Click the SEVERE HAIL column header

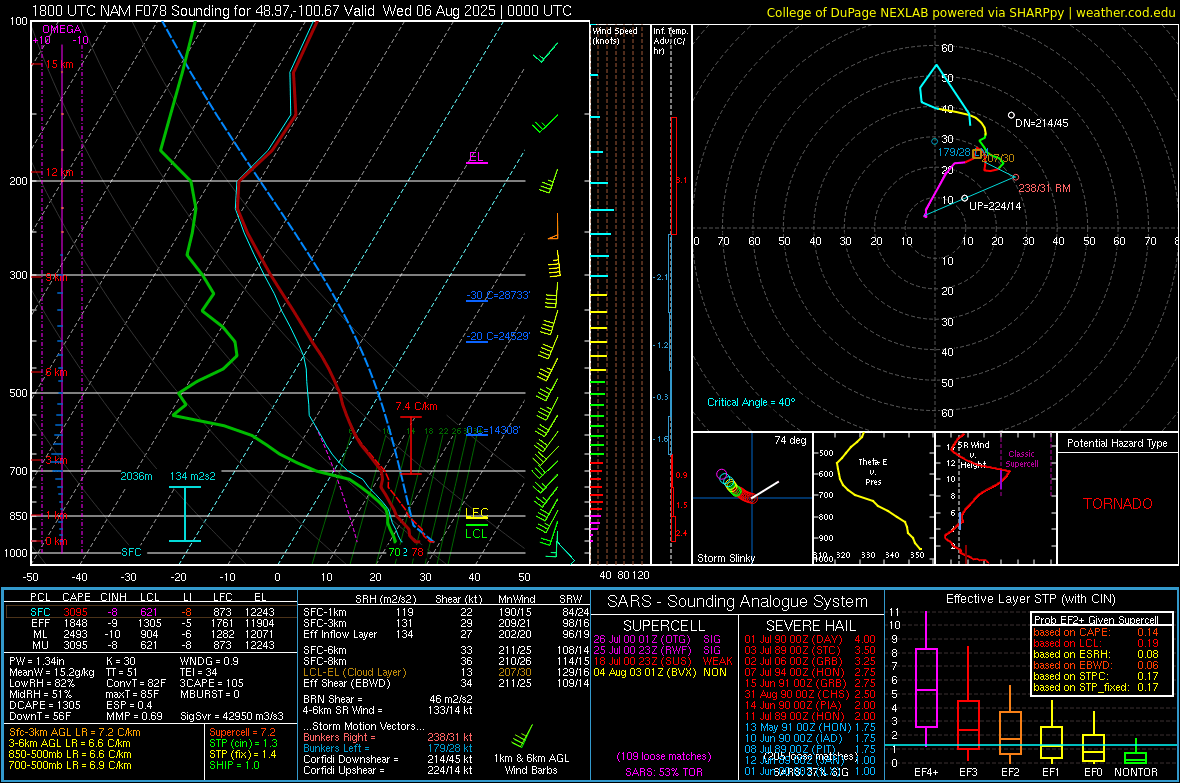(x=810, y=626)
